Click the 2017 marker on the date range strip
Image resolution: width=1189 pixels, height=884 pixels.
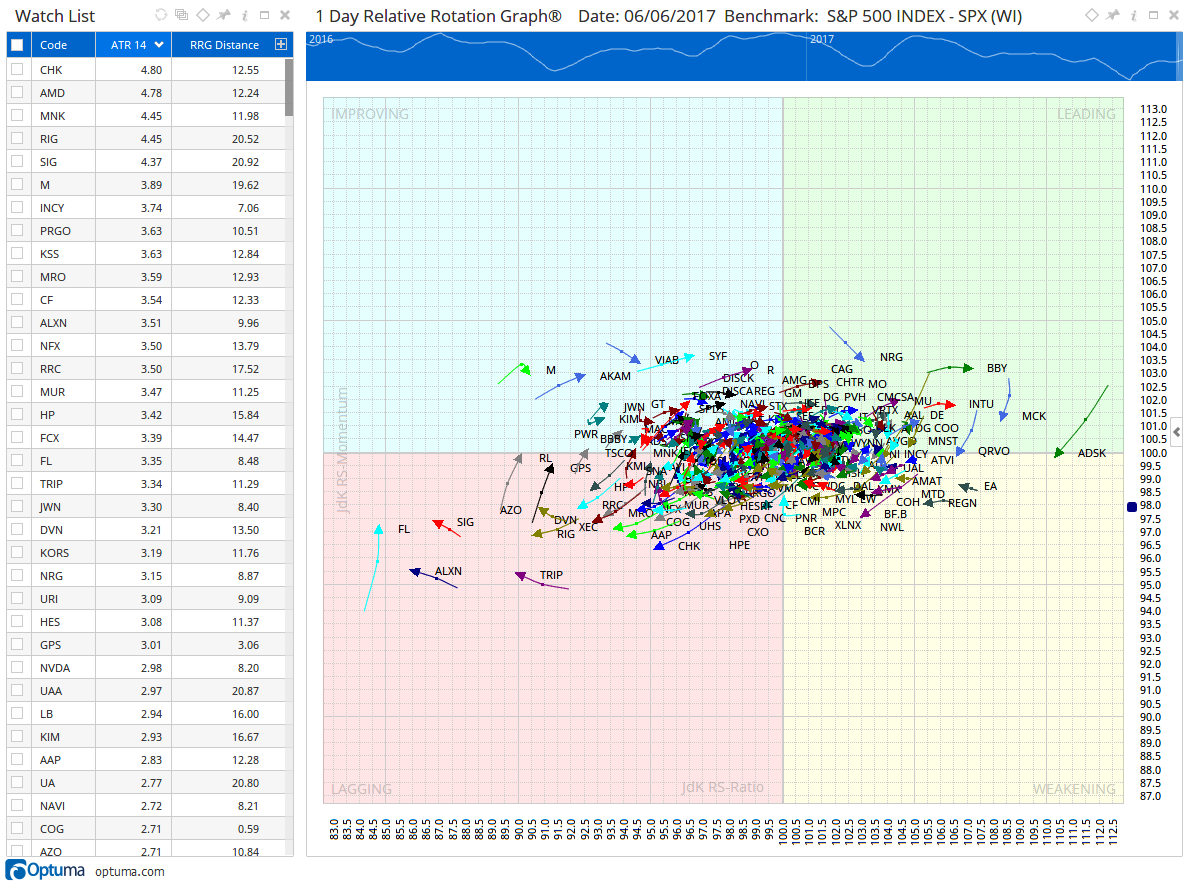coord(820,39)
